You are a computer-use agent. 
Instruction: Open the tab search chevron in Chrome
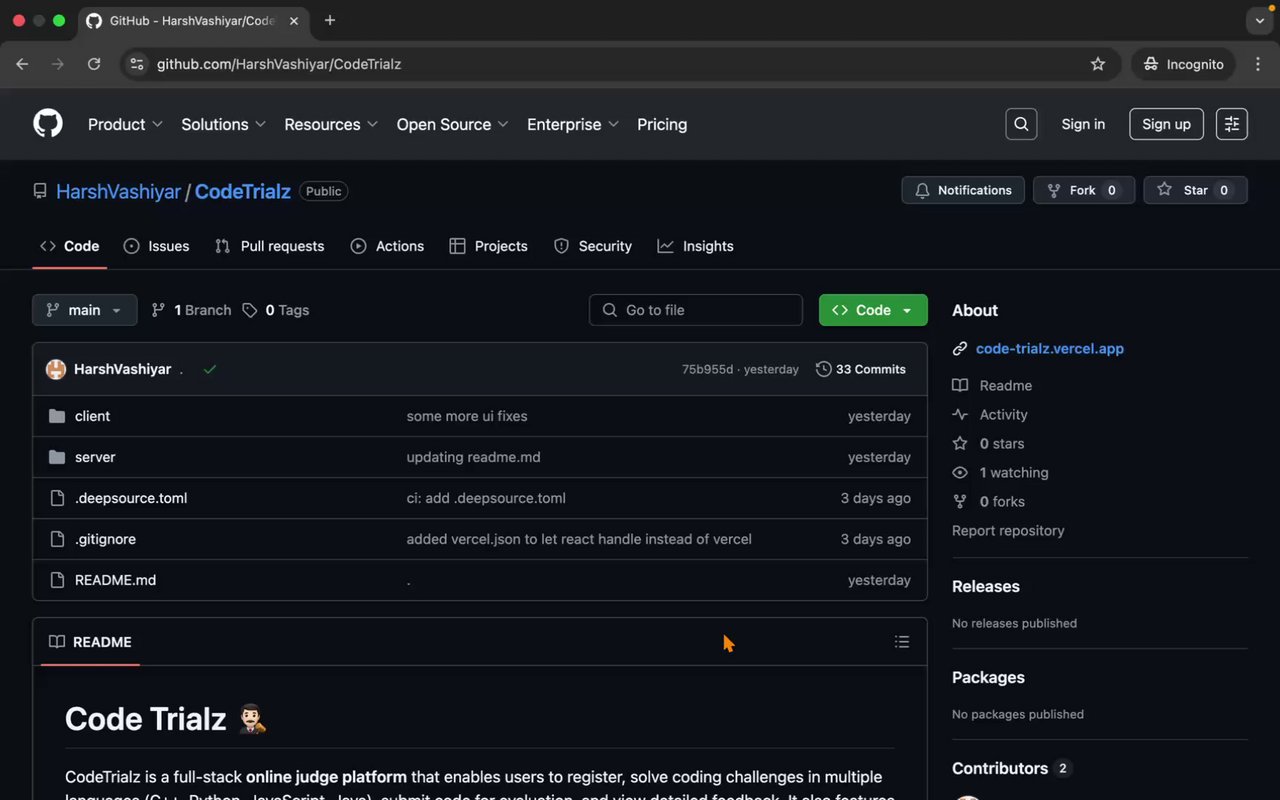coord(1259,20)
